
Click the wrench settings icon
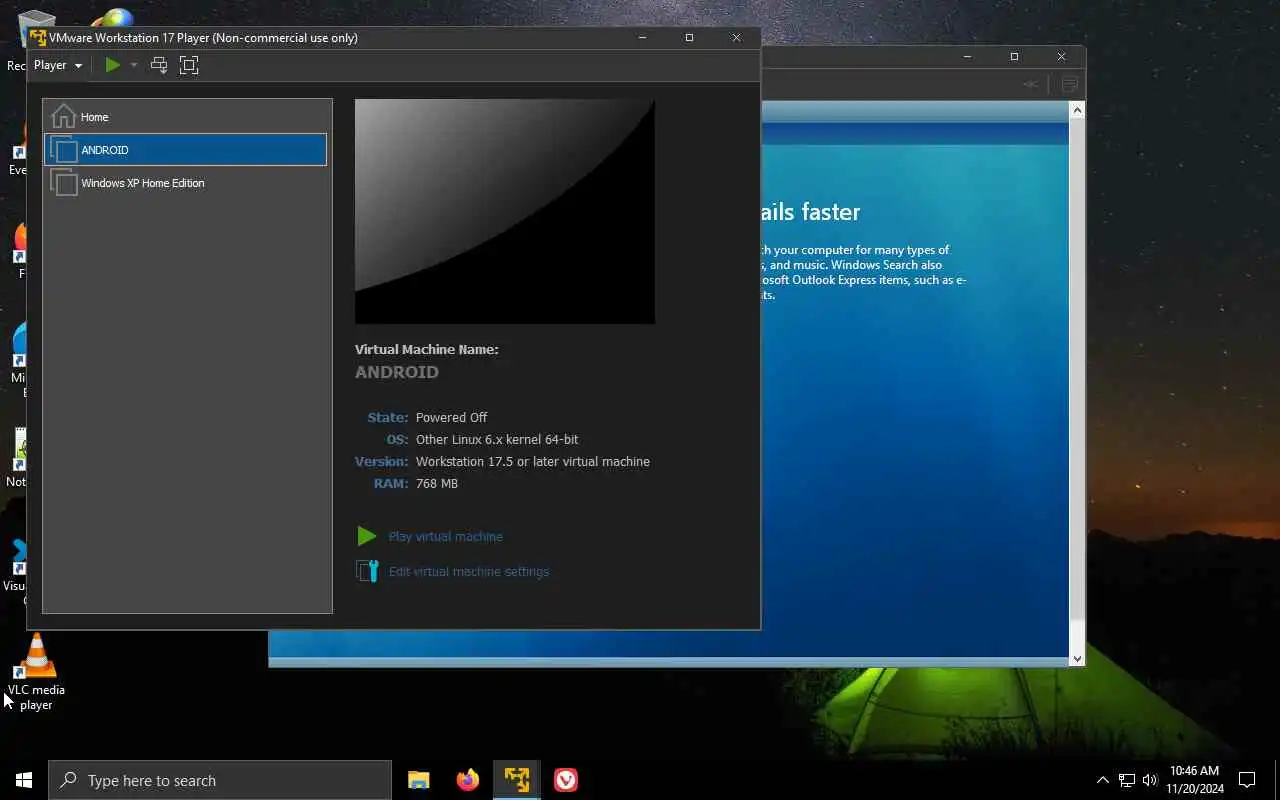click(x=367, y=572)
